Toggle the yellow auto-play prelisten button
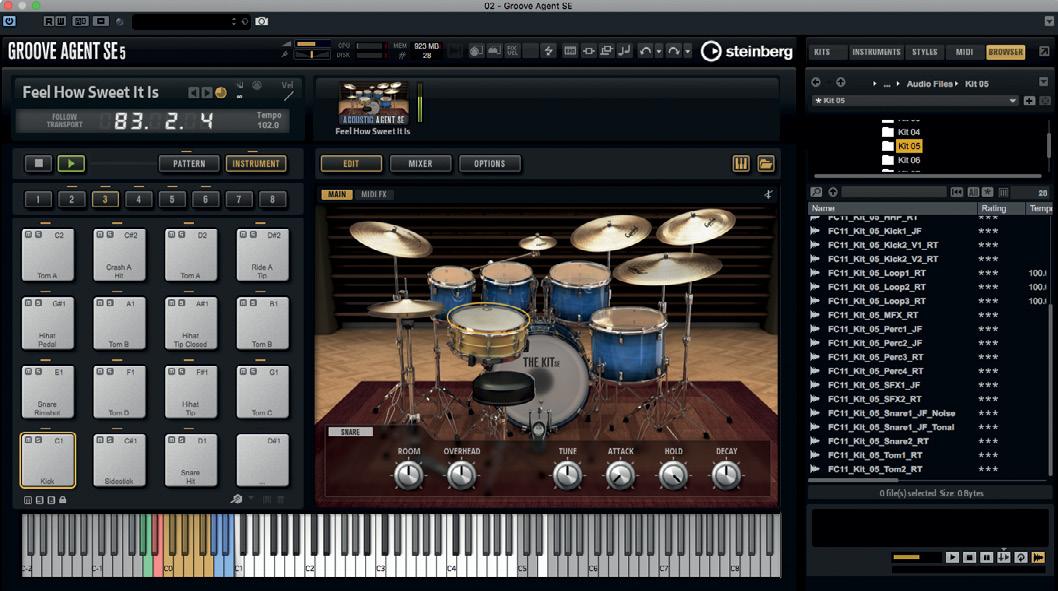Image resolution: width=1058 pixels, height=591 pixels. 1038,557
